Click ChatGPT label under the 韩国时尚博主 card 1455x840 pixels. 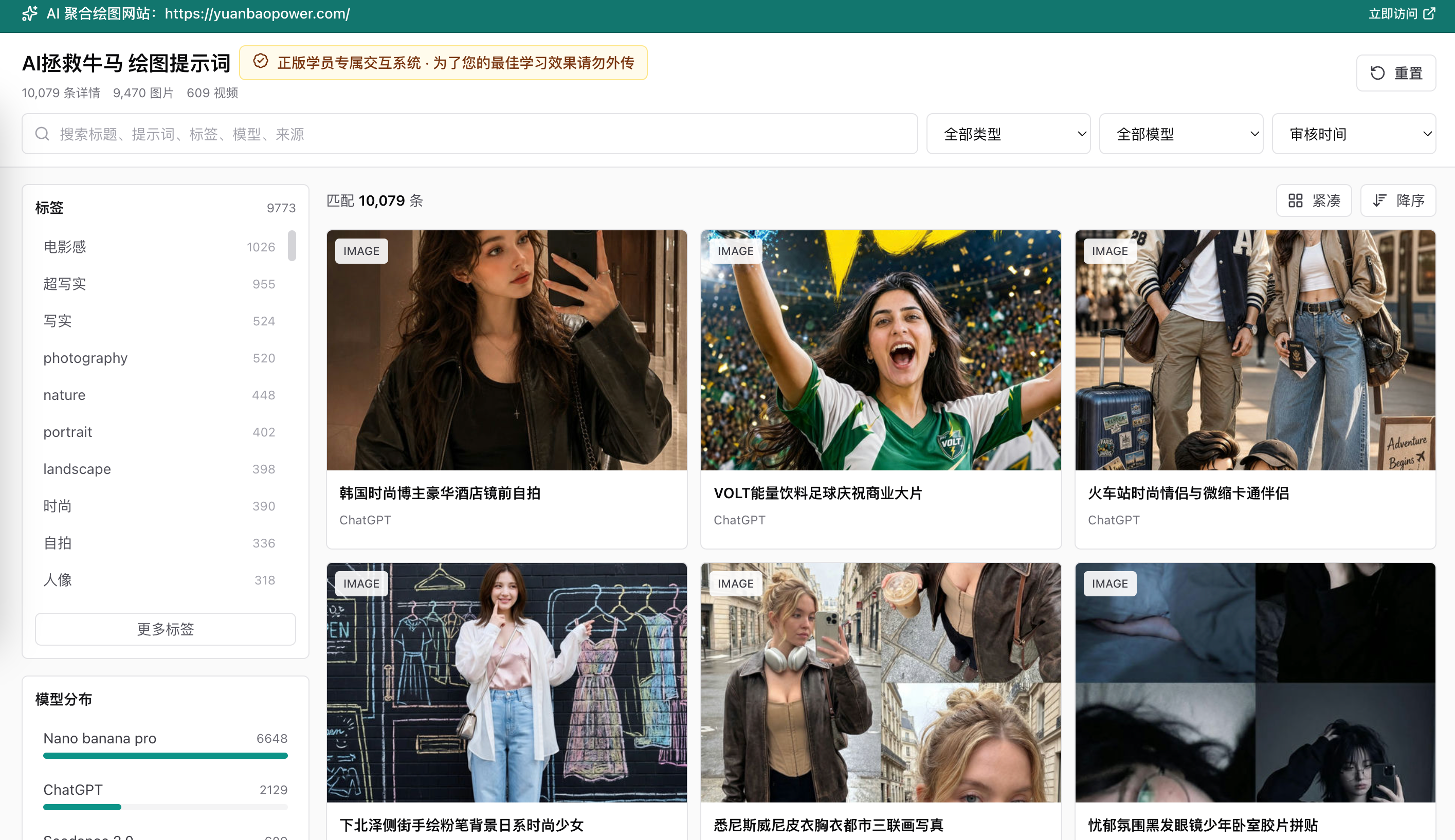pyautogui.click(x=365, y=520)
